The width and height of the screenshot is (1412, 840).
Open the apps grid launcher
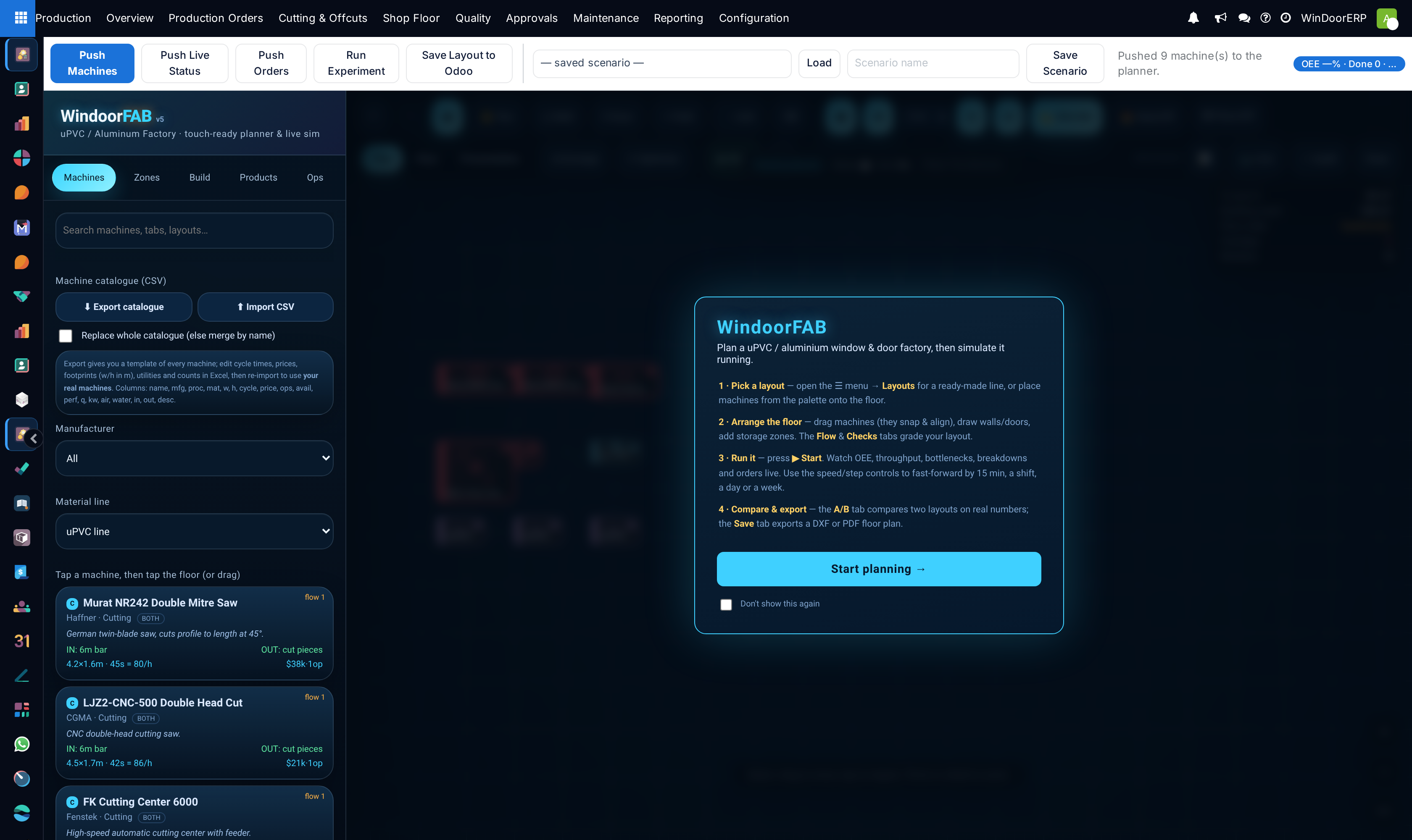point(21,18)
